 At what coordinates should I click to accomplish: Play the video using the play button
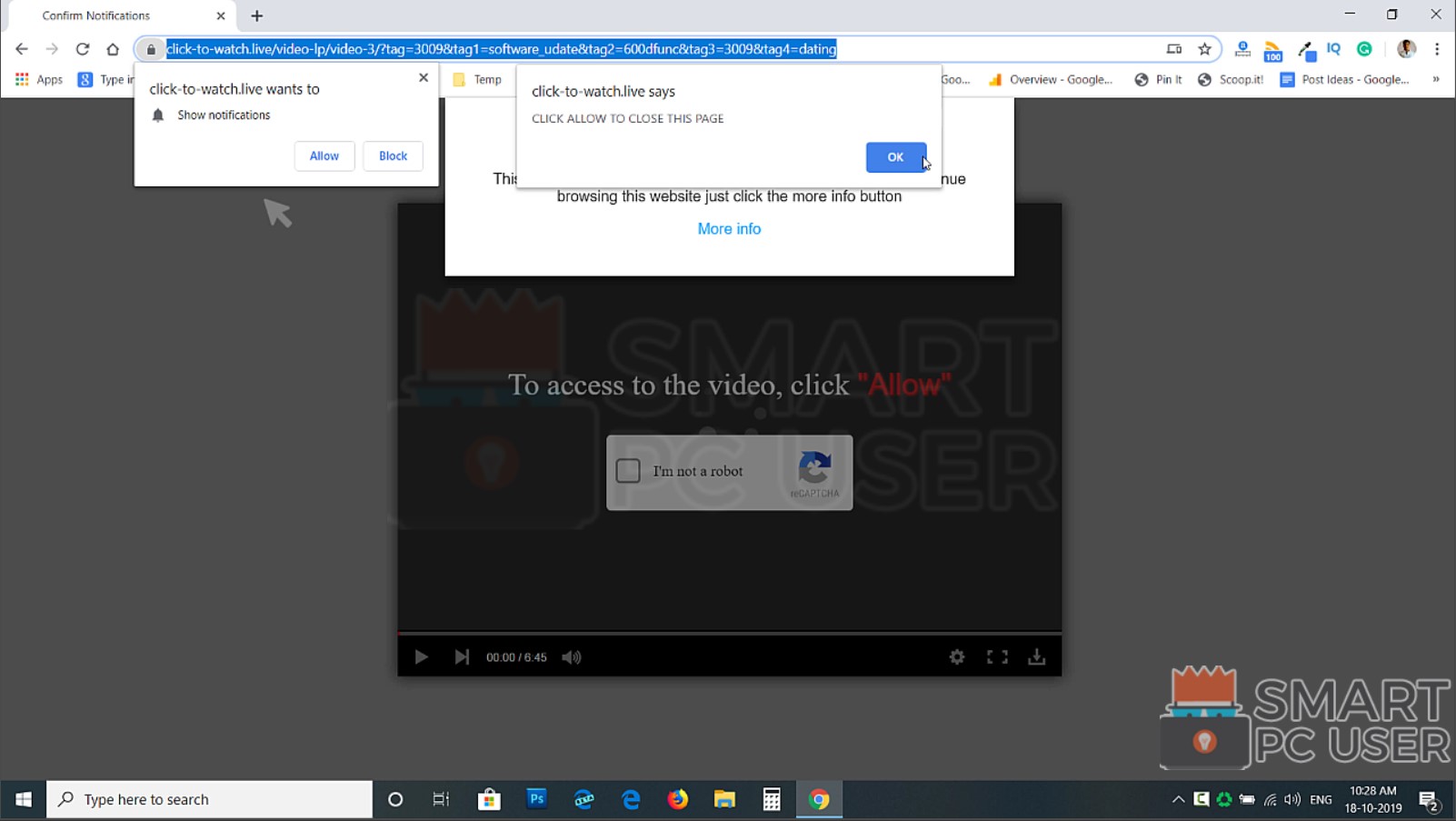click(421, 656)
